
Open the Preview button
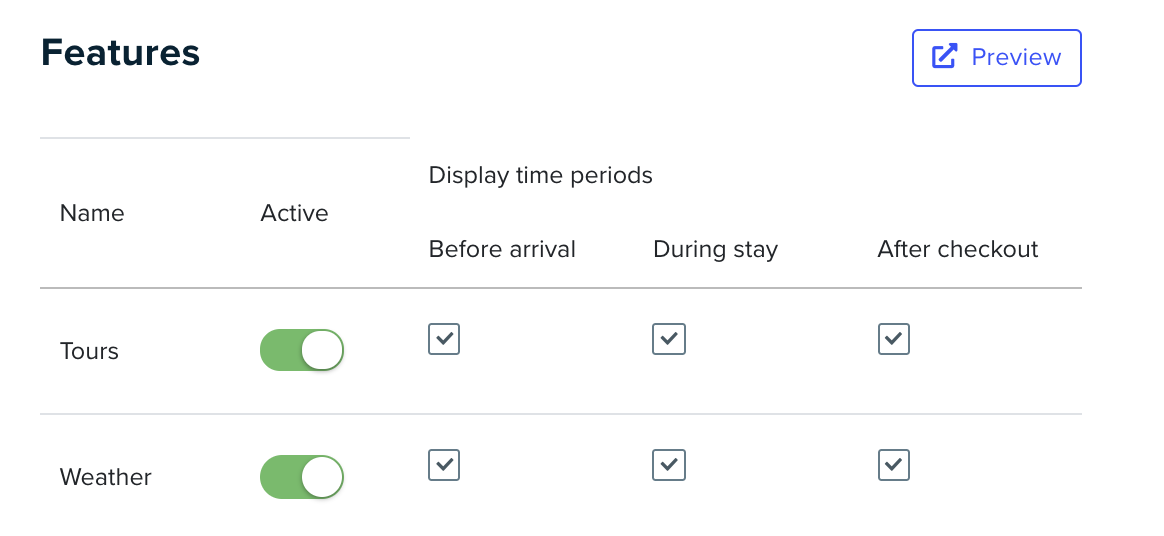pos(996,58)
